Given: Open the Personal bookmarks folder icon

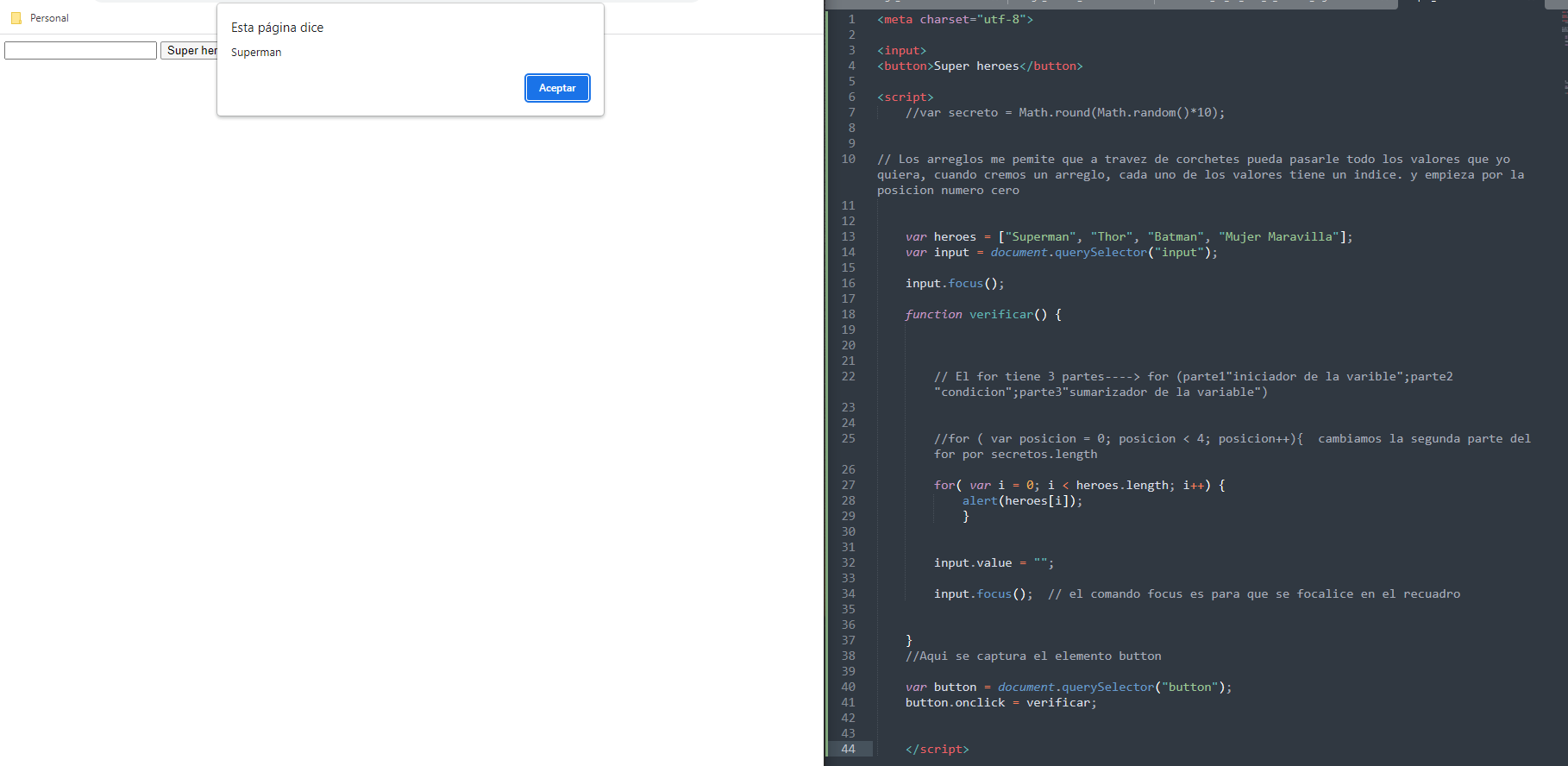Looking at the screenshot, I should coord(16,18).
